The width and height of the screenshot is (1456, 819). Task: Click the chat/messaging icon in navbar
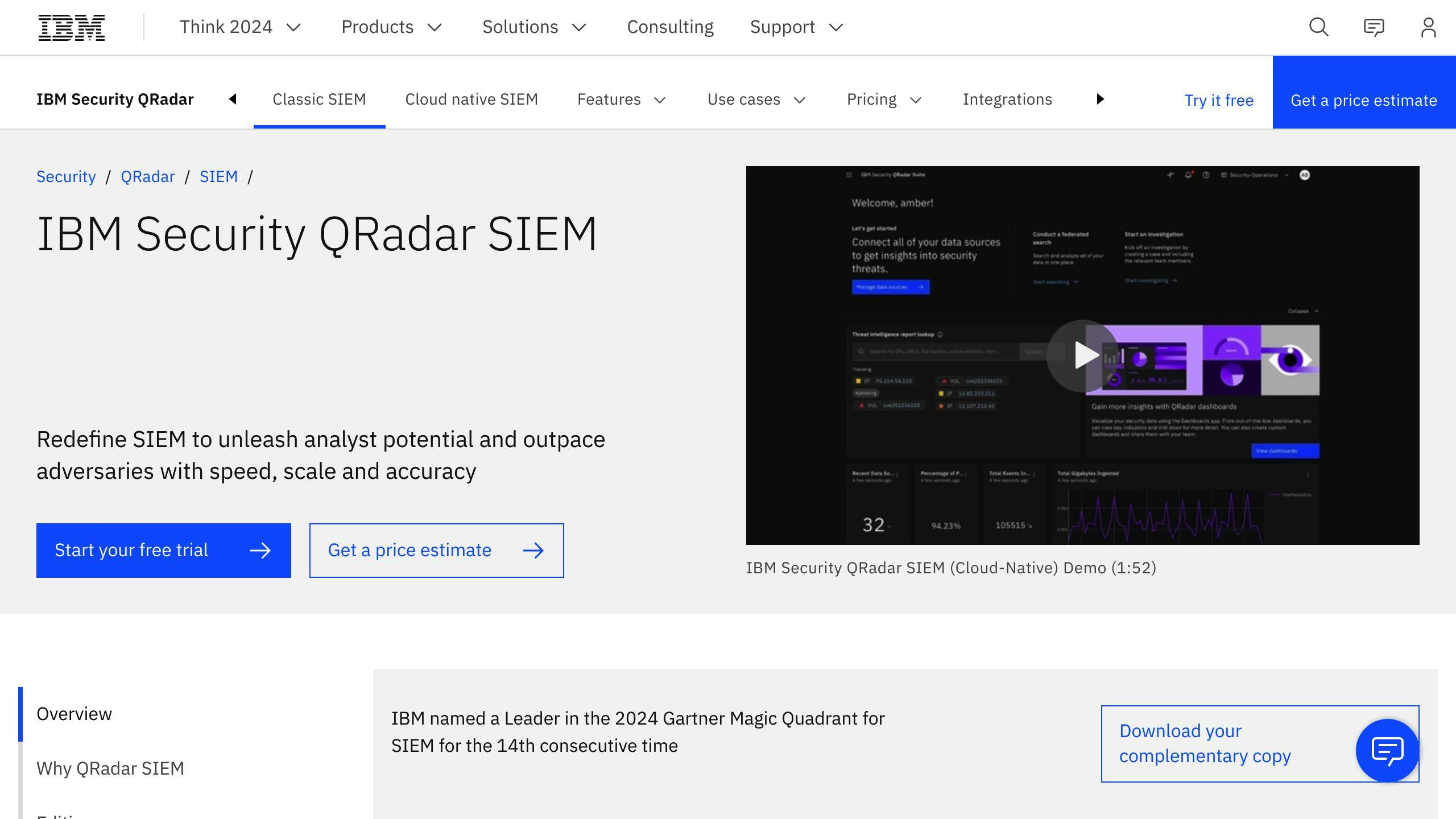1374,27
